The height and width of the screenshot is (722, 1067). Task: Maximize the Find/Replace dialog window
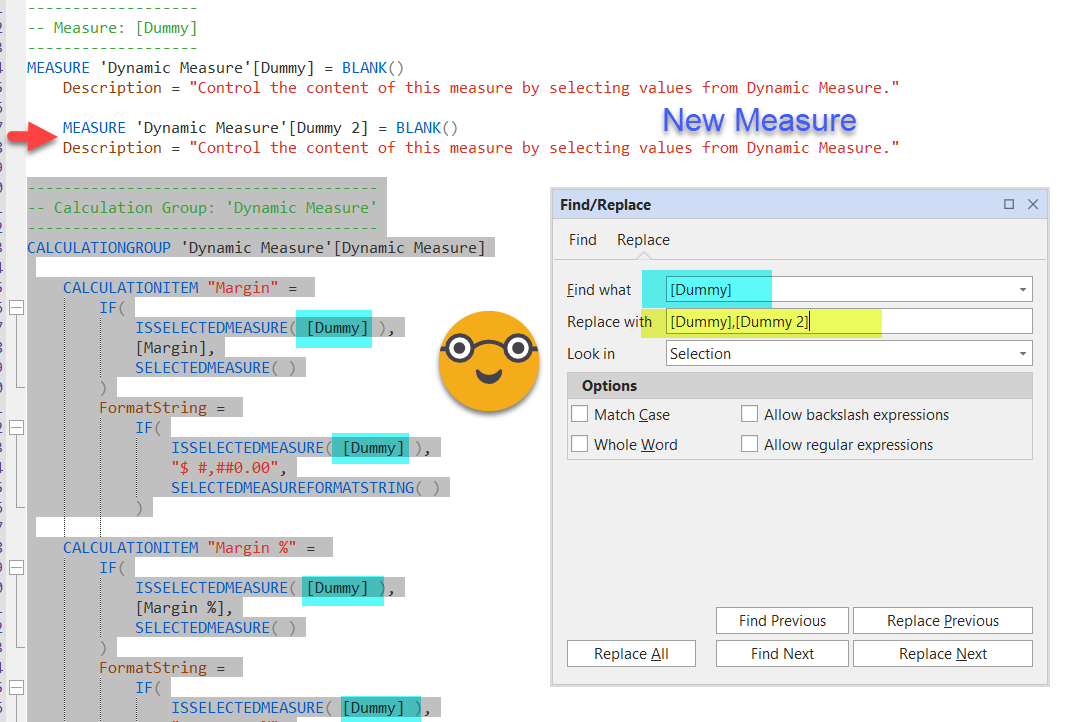coord(1009,204)
